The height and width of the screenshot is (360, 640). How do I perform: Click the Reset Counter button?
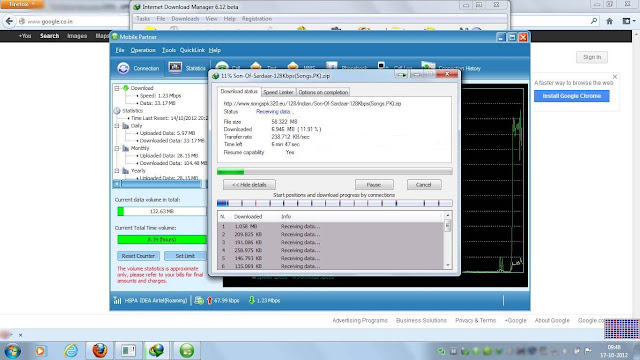coord(138,256)
